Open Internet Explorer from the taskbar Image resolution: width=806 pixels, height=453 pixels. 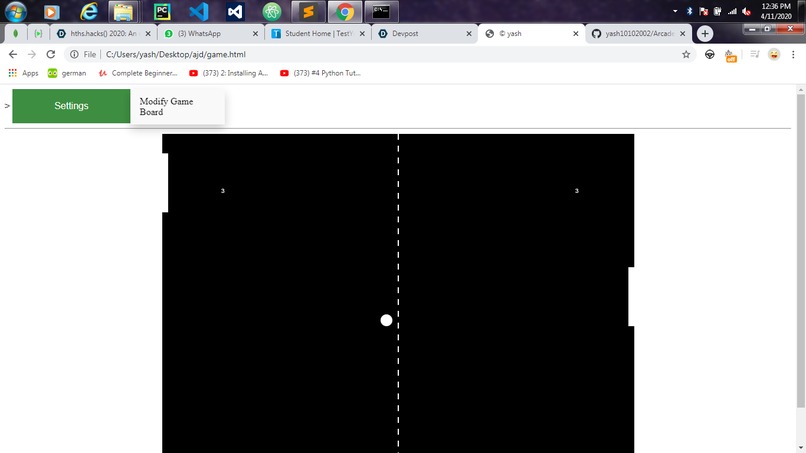click(x=88, y=11)
